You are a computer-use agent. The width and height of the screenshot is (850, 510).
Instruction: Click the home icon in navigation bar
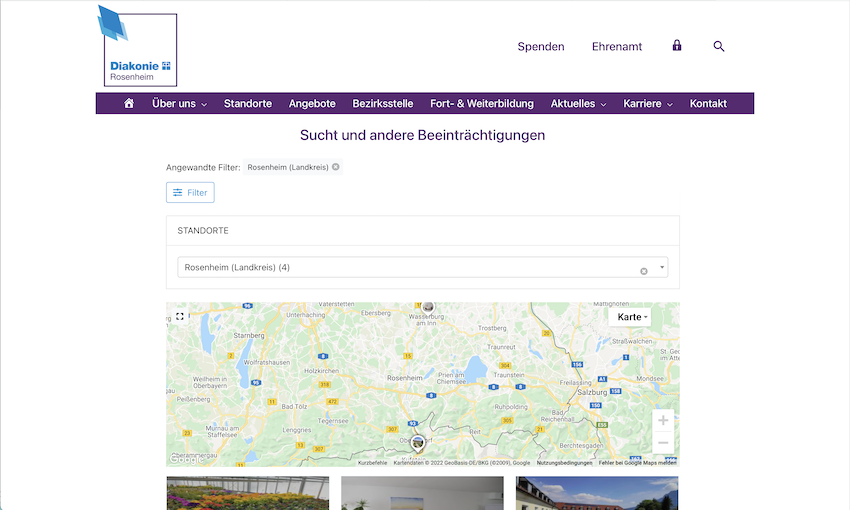129,104
